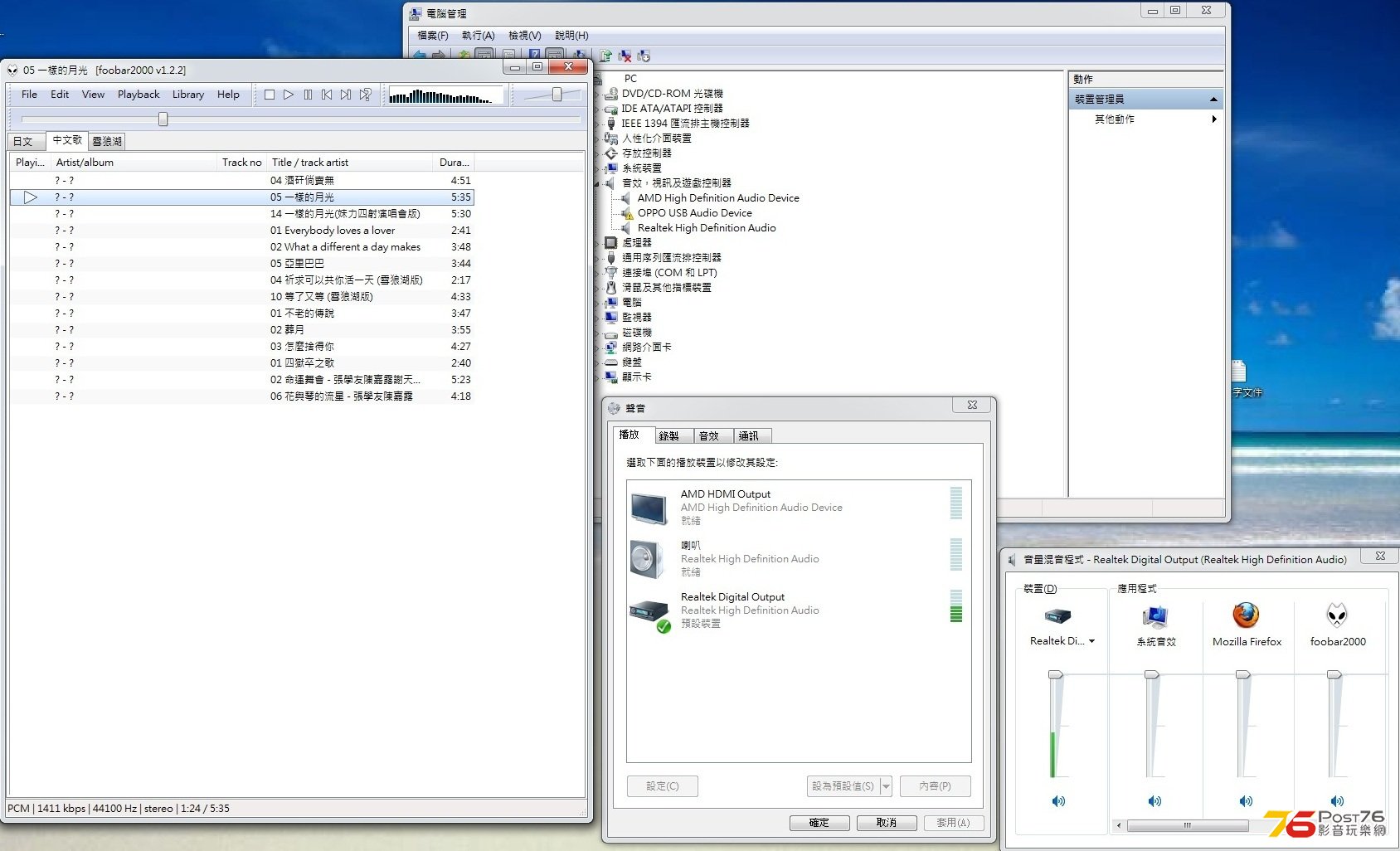Open the Realtek Di... device dropdown in mixer
The height and width of the screenshot is (851, 1400).
[x=1091, y=641]
